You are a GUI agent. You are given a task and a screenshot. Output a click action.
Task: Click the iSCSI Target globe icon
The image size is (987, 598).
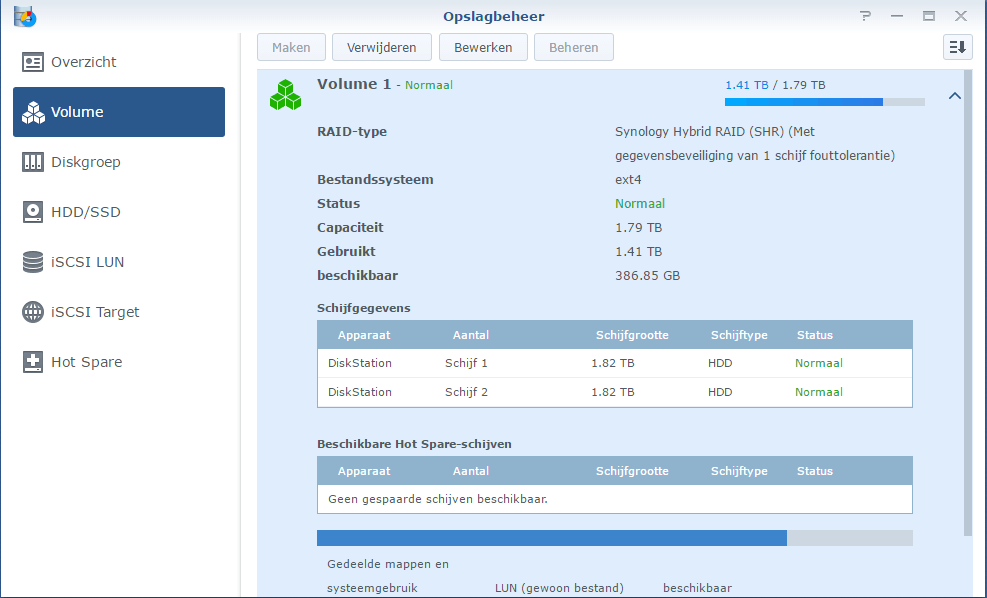tap(33, 312)
